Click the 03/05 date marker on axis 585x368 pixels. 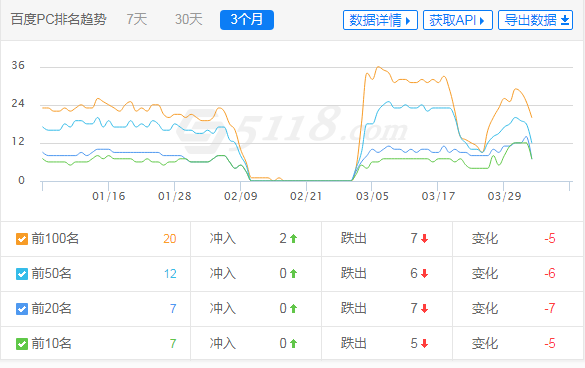(x=372, y=196)
